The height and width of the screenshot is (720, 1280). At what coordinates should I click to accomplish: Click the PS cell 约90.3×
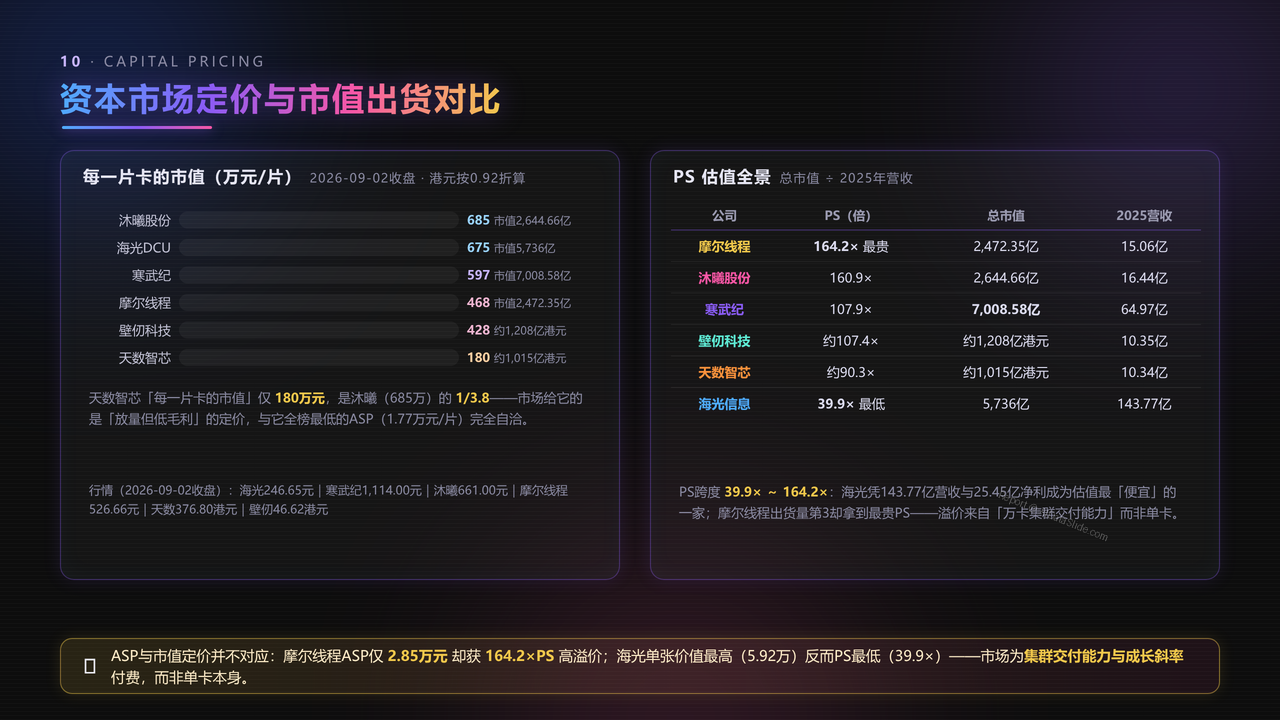851,373
